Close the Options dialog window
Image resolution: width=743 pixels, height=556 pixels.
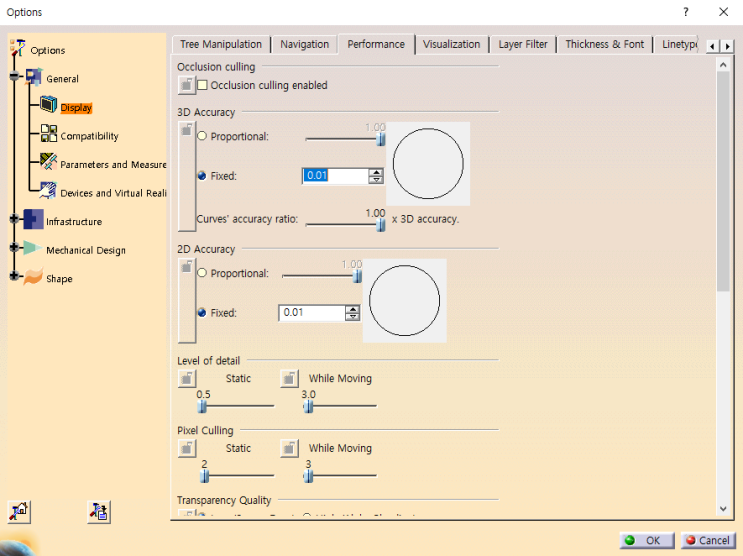723,12
